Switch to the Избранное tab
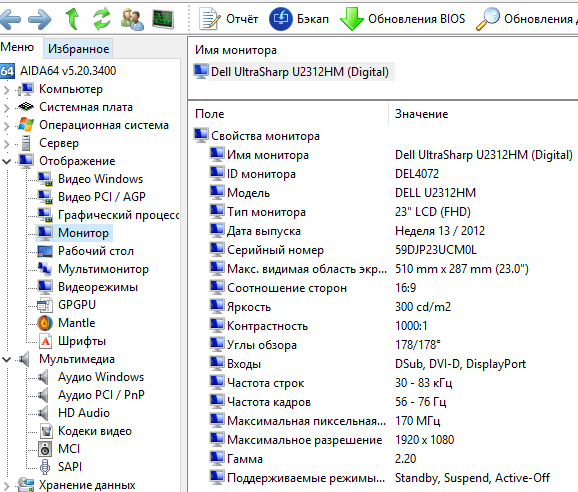The image size is (578, 492). coord(78,48)
